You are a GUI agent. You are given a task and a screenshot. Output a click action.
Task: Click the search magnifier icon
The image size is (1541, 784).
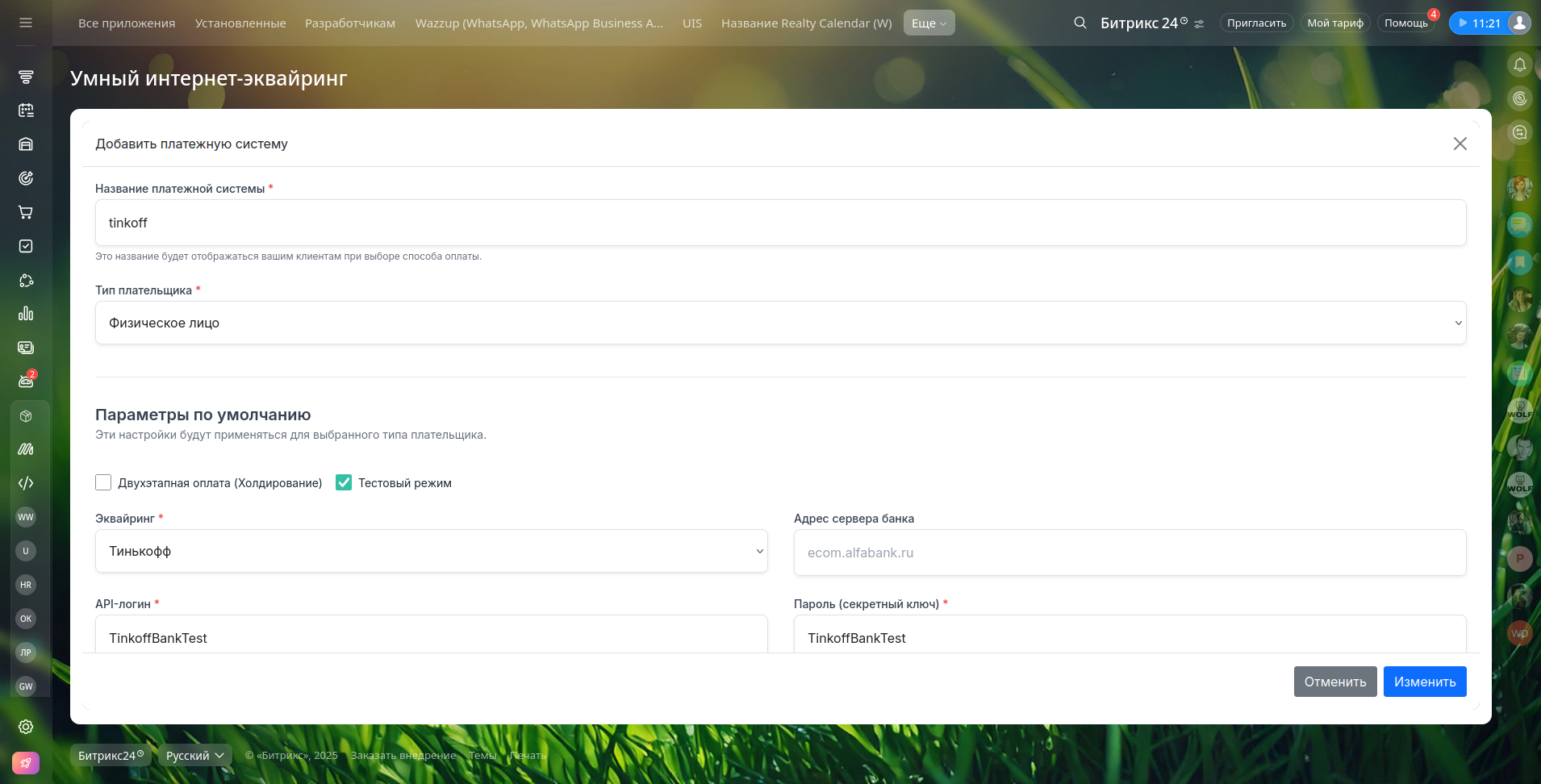point(1080,23)
